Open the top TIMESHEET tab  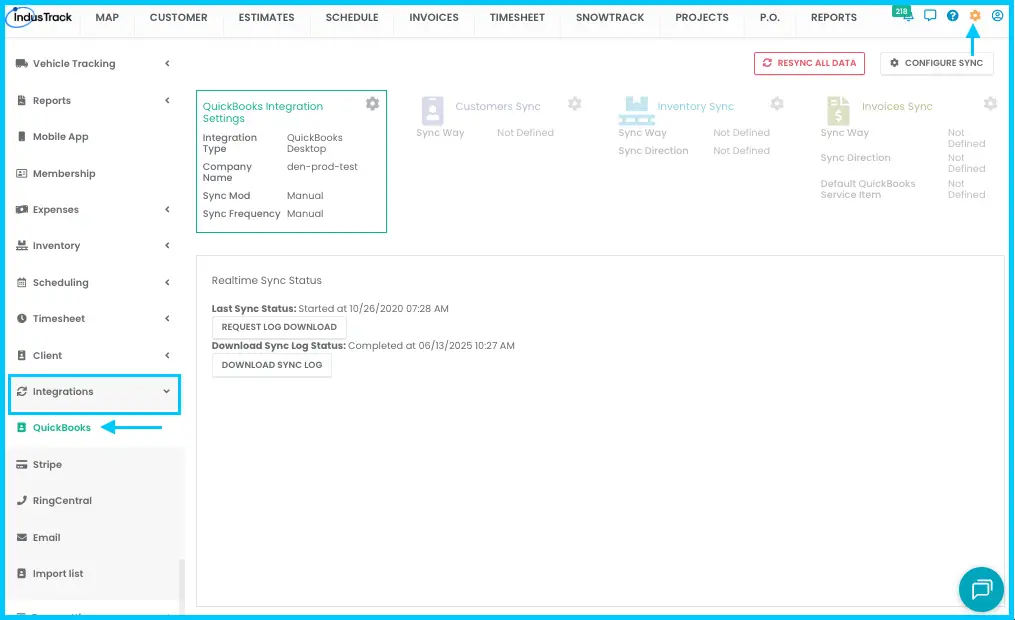click(x=518, y=17)
